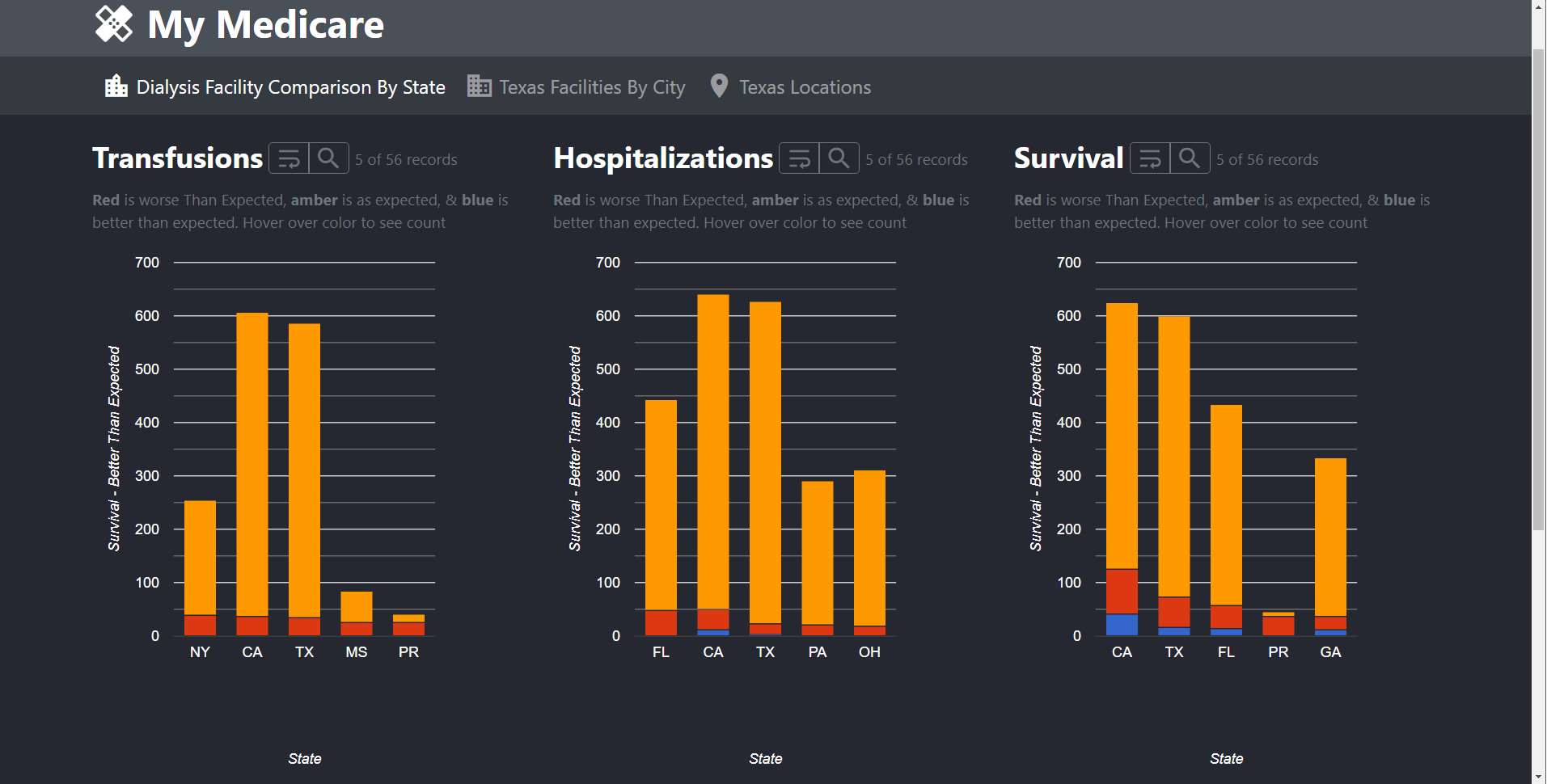Select amber CA bar in Survival chart

[x=1122, y=436]
